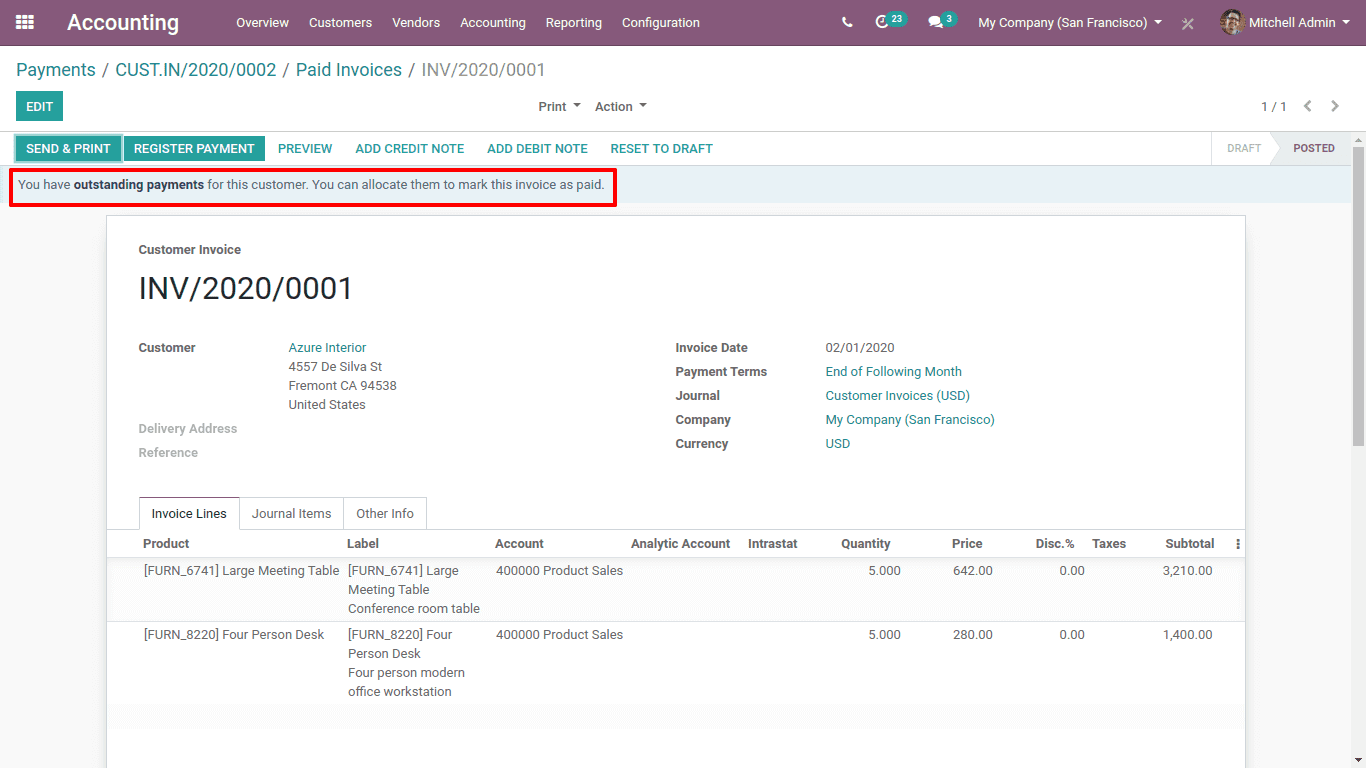Screen dimensions: 1366x768
Task: Go to next record arrow
Action: [1335, 106]
